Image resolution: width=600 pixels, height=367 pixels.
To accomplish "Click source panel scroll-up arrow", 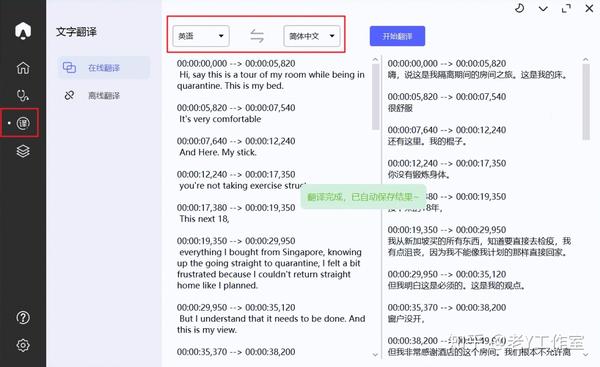I will tap(375, 60).
